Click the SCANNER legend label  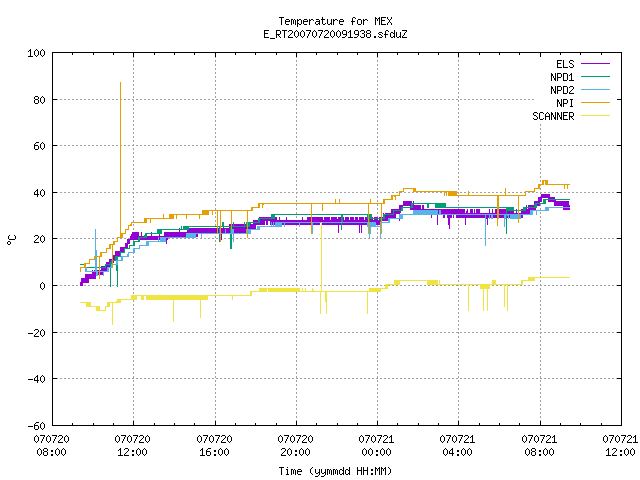(553, 116)
